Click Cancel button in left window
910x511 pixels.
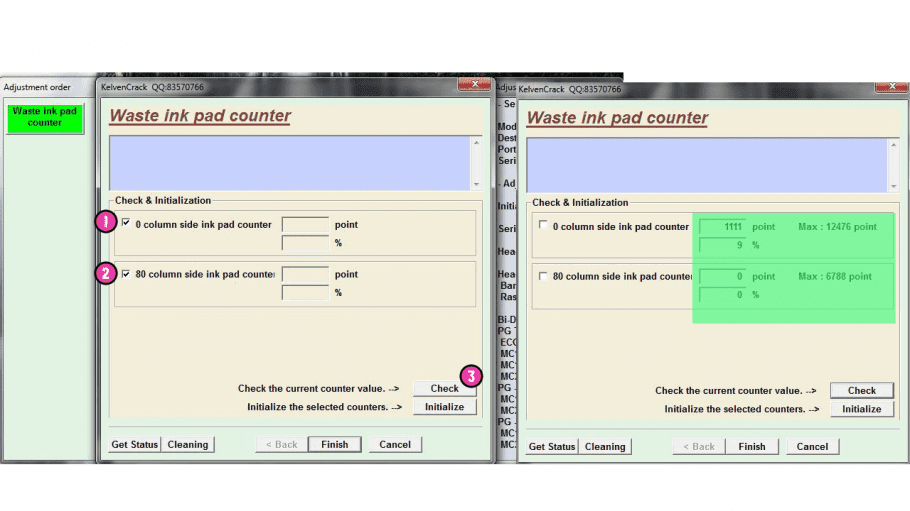[395, 445]
